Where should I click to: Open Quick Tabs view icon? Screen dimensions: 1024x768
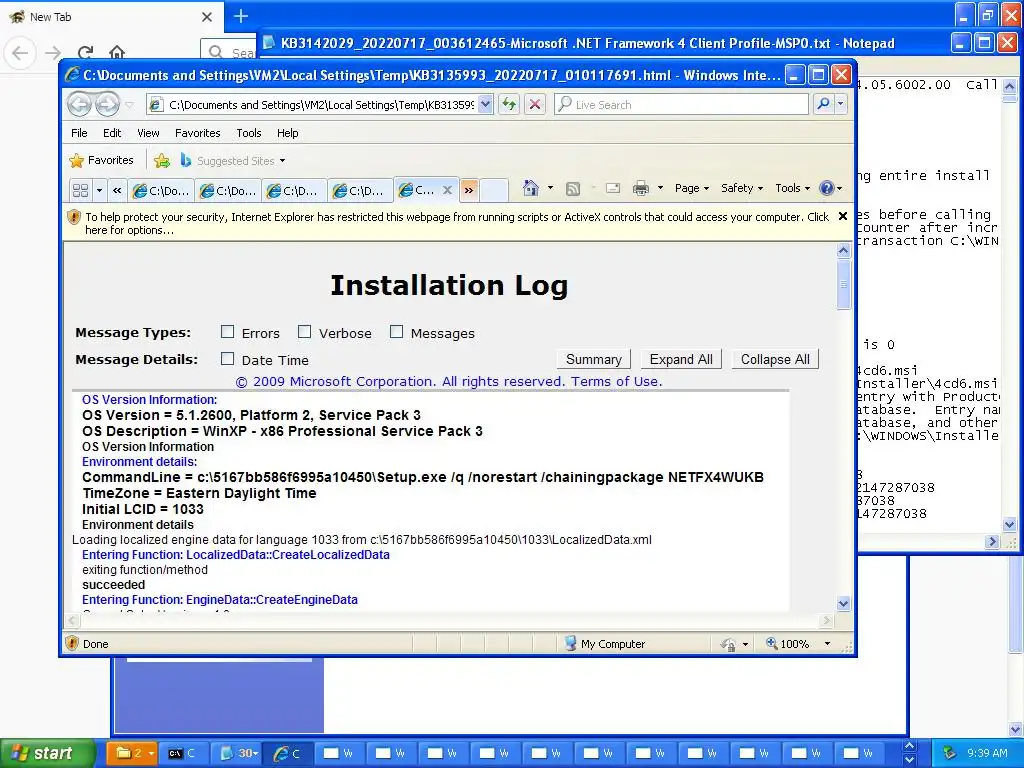(x=80, y=190)
